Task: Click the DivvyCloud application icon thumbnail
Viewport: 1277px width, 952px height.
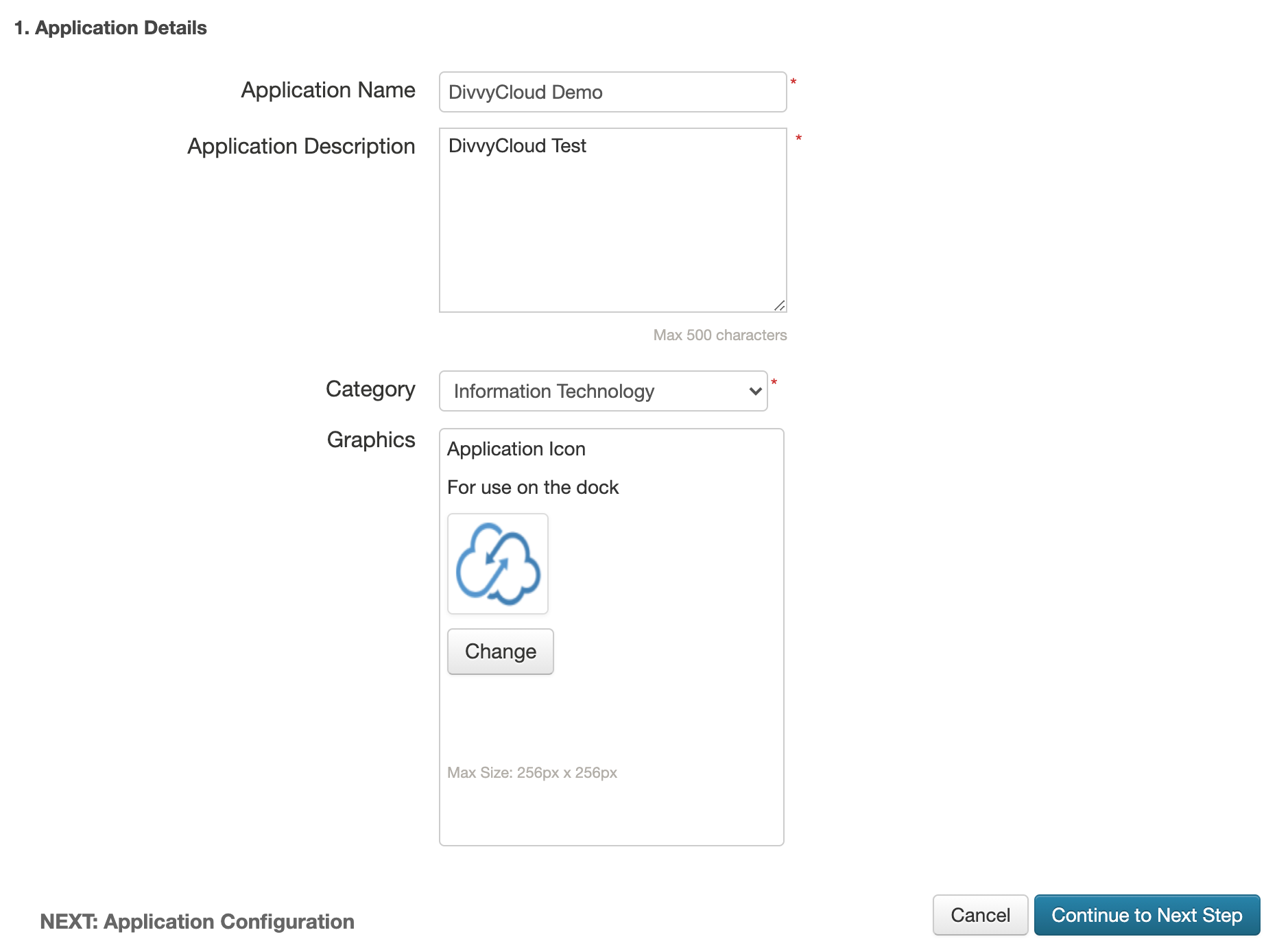Action: pyautogui.click(x=498, y=564)
